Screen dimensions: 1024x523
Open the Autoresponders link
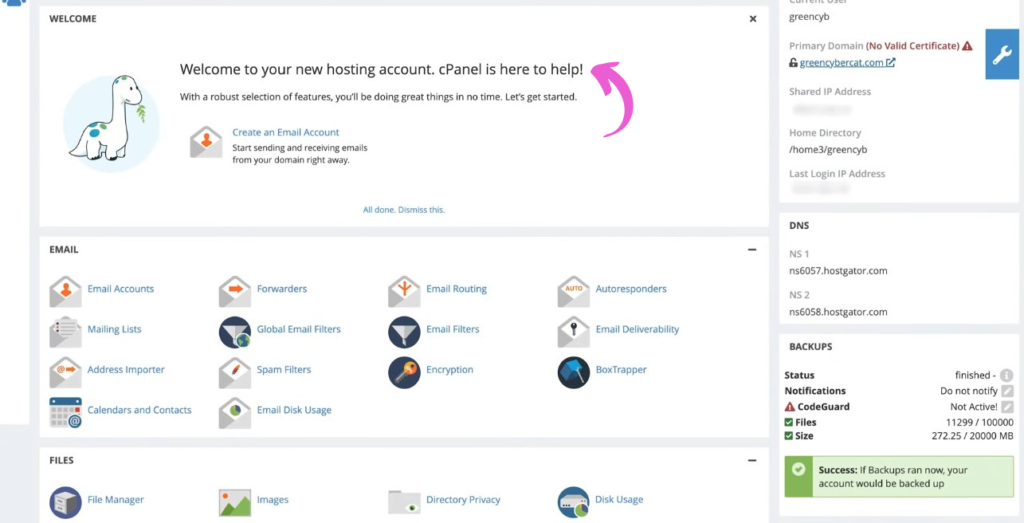click(x=631, y=289)
